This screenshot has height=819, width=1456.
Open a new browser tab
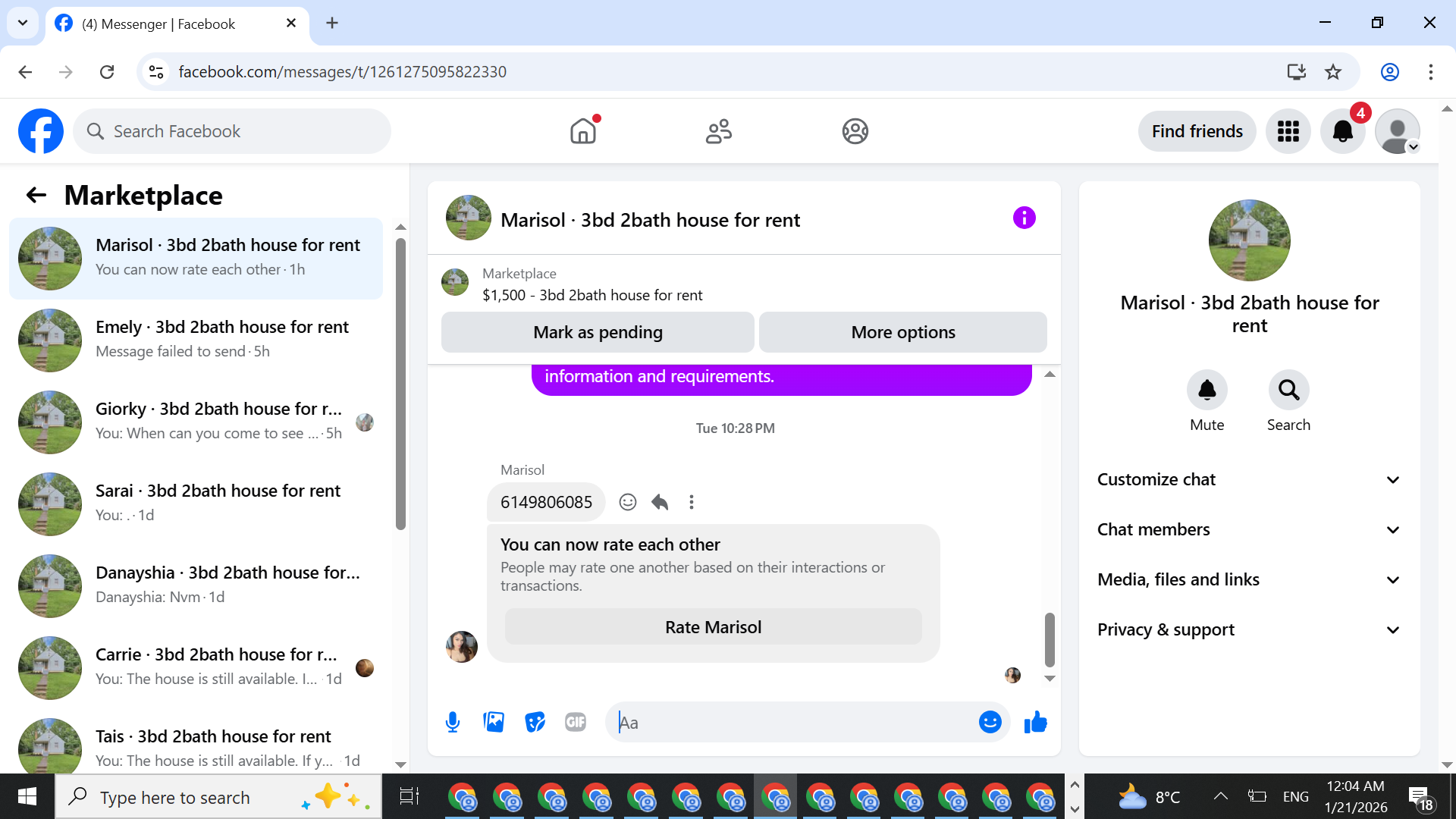pyautogui.click(x=332, y=24)
